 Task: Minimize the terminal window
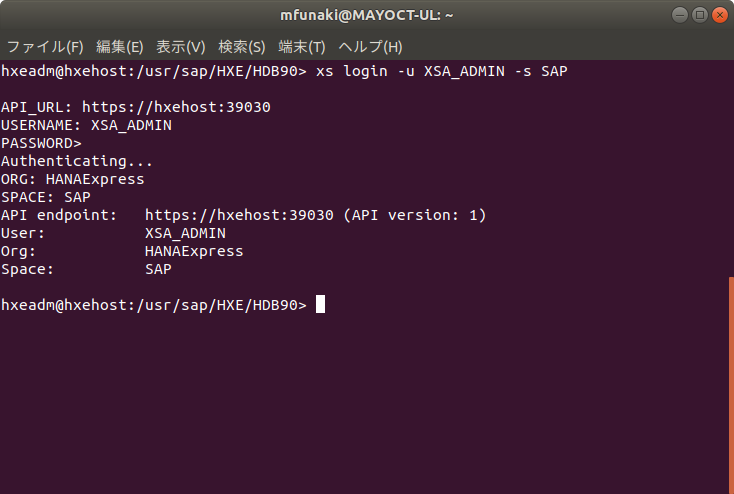pos(680,15)
